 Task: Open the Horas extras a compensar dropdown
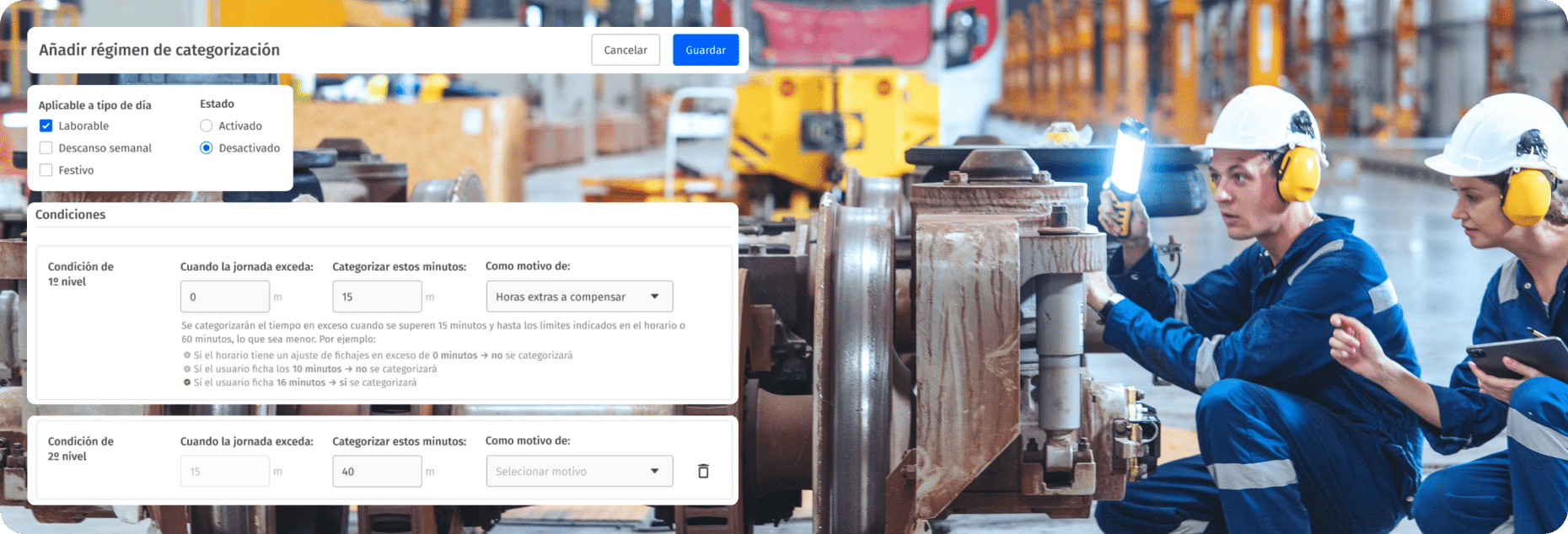579,296
